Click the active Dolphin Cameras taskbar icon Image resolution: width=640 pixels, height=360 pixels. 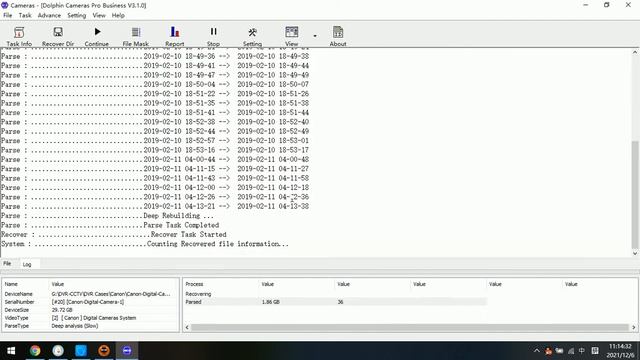click(127, 351)
